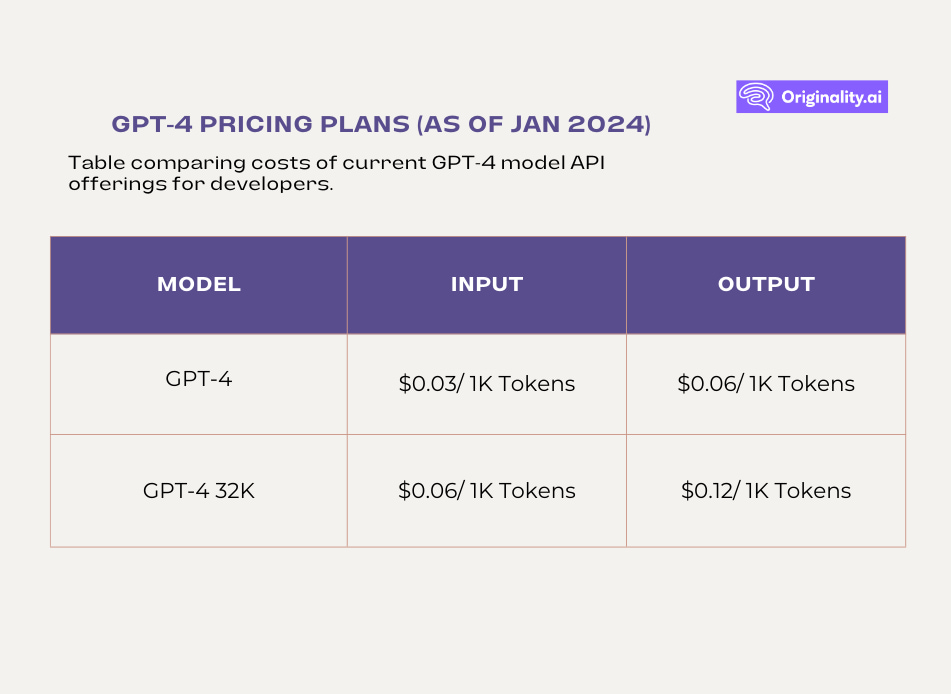
Task: Click the GPT-4 32K model cell
Action: pos(199,490)
